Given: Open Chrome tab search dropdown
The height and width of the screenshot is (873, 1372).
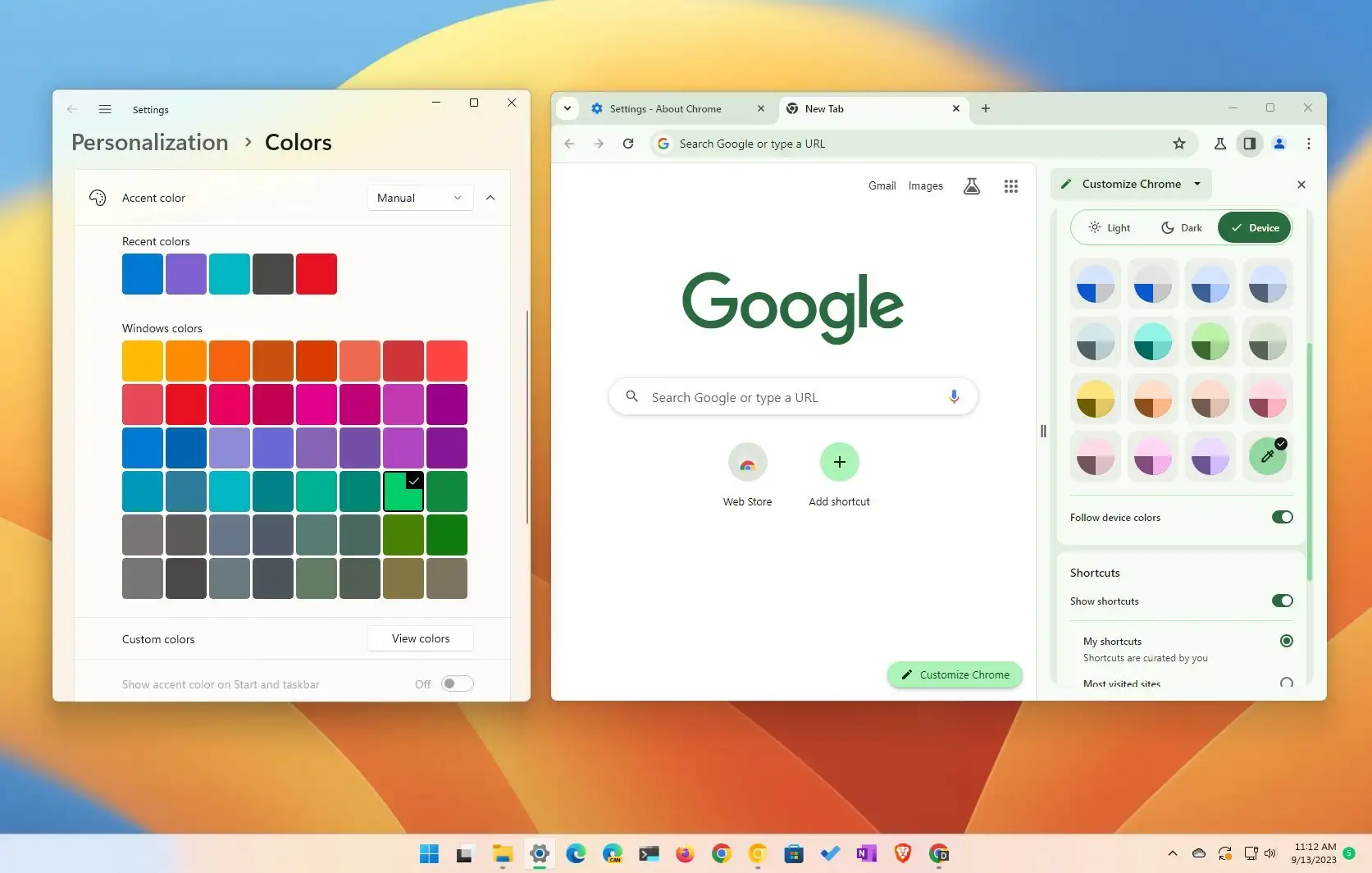Looking at the screenshot, I should click(x=567, y=108).
